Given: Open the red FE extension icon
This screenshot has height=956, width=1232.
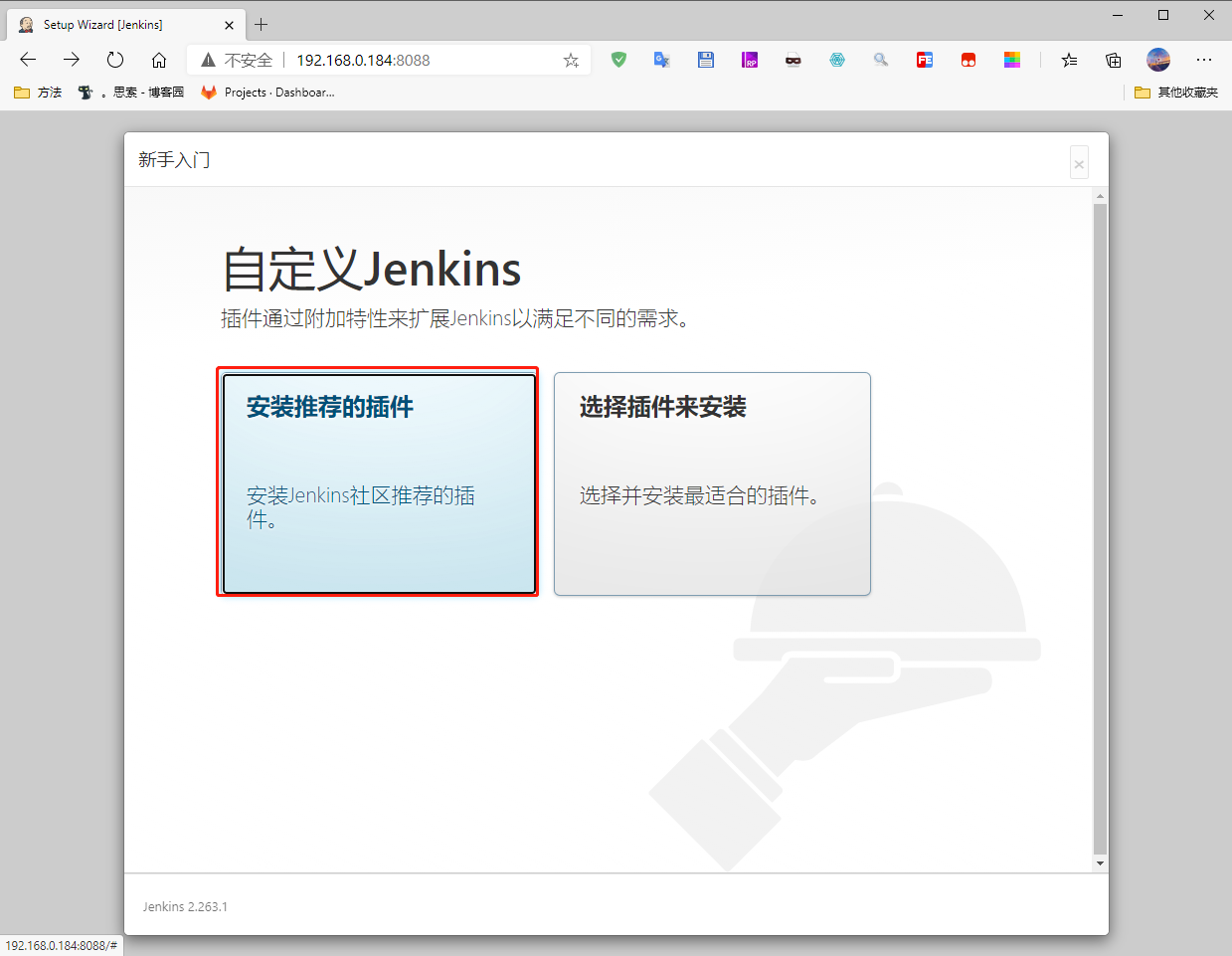Looking at the screenshot, I should click(925, 60).
